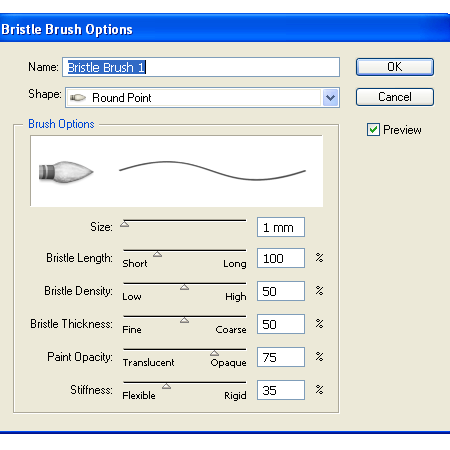Click the Name: label
Viewport: 450px width, 450px height.
pos(43,67)
